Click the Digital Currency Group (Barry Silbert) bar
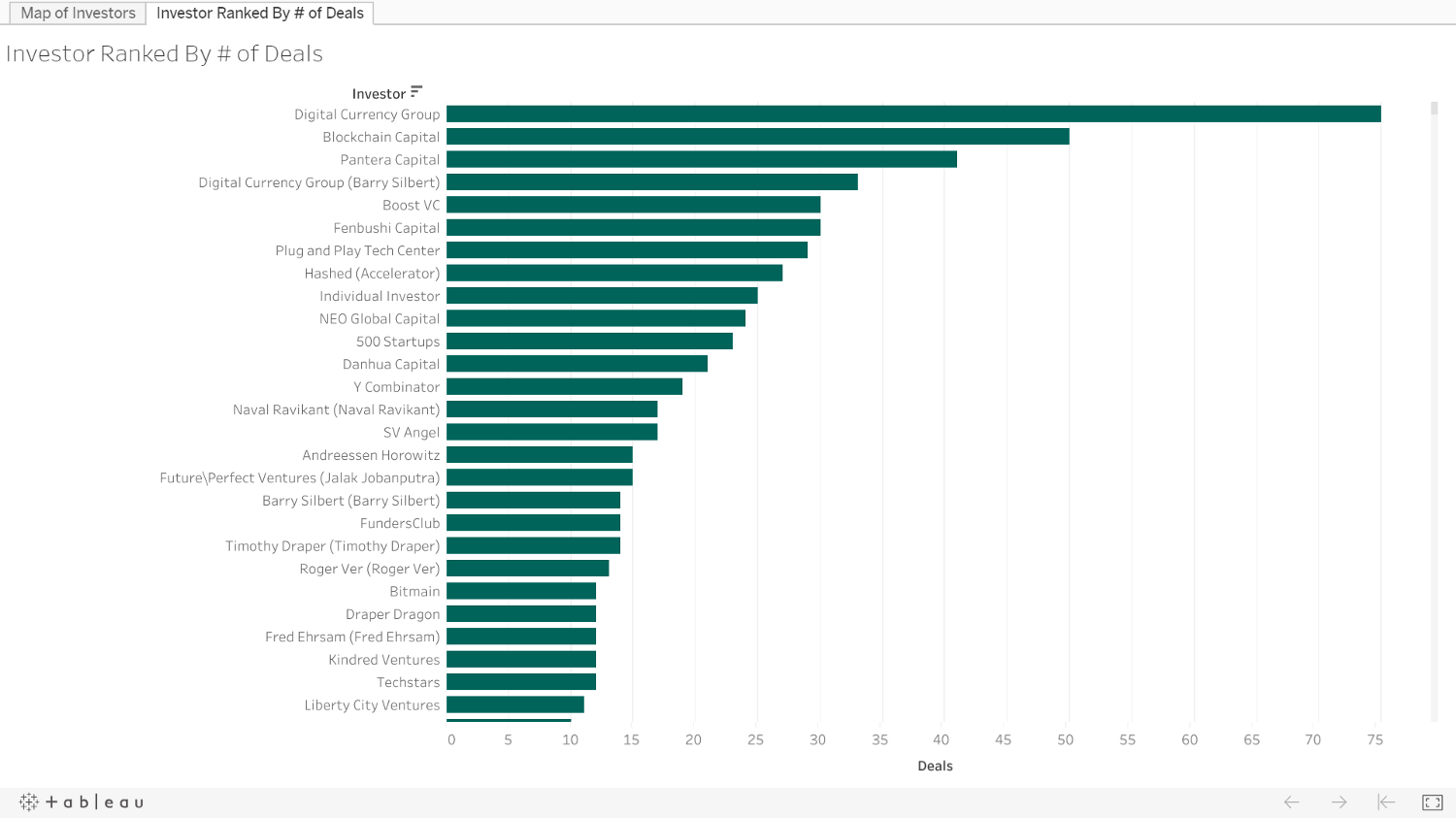The image size is (1456, 818). click(x=652, y=182)
